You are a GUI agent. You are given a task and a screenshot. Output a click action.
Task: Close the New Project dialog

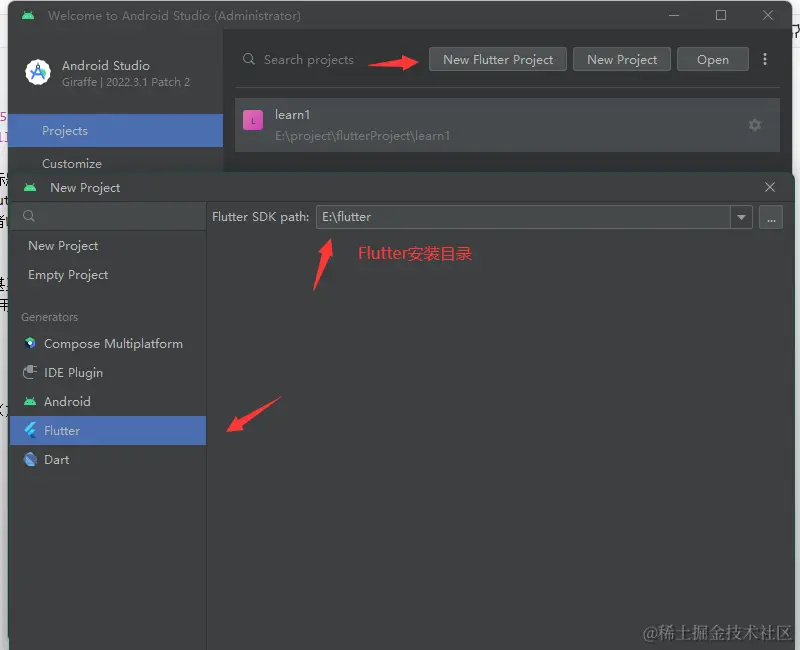pos(769,187)
